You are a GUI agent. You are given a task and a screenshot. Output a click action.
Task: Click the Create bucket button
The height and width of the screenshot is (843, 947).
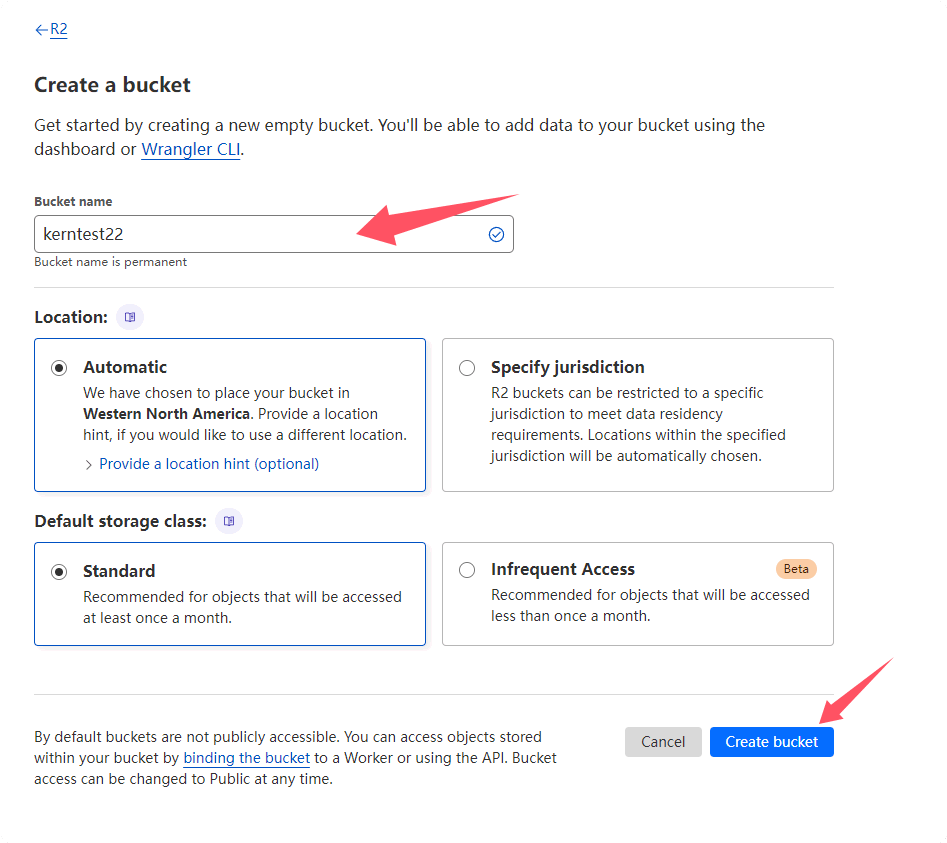[771, 742]
